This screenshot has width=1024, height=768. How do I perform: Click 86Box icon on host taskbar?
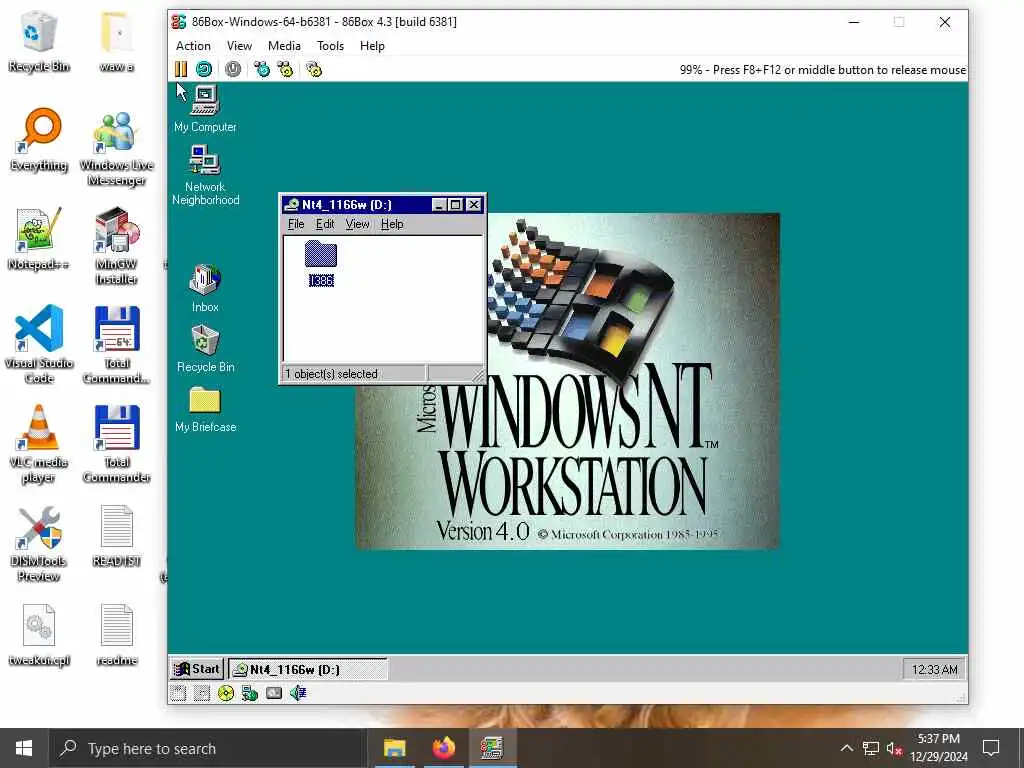pyautogui.click(x=491, y=748)
